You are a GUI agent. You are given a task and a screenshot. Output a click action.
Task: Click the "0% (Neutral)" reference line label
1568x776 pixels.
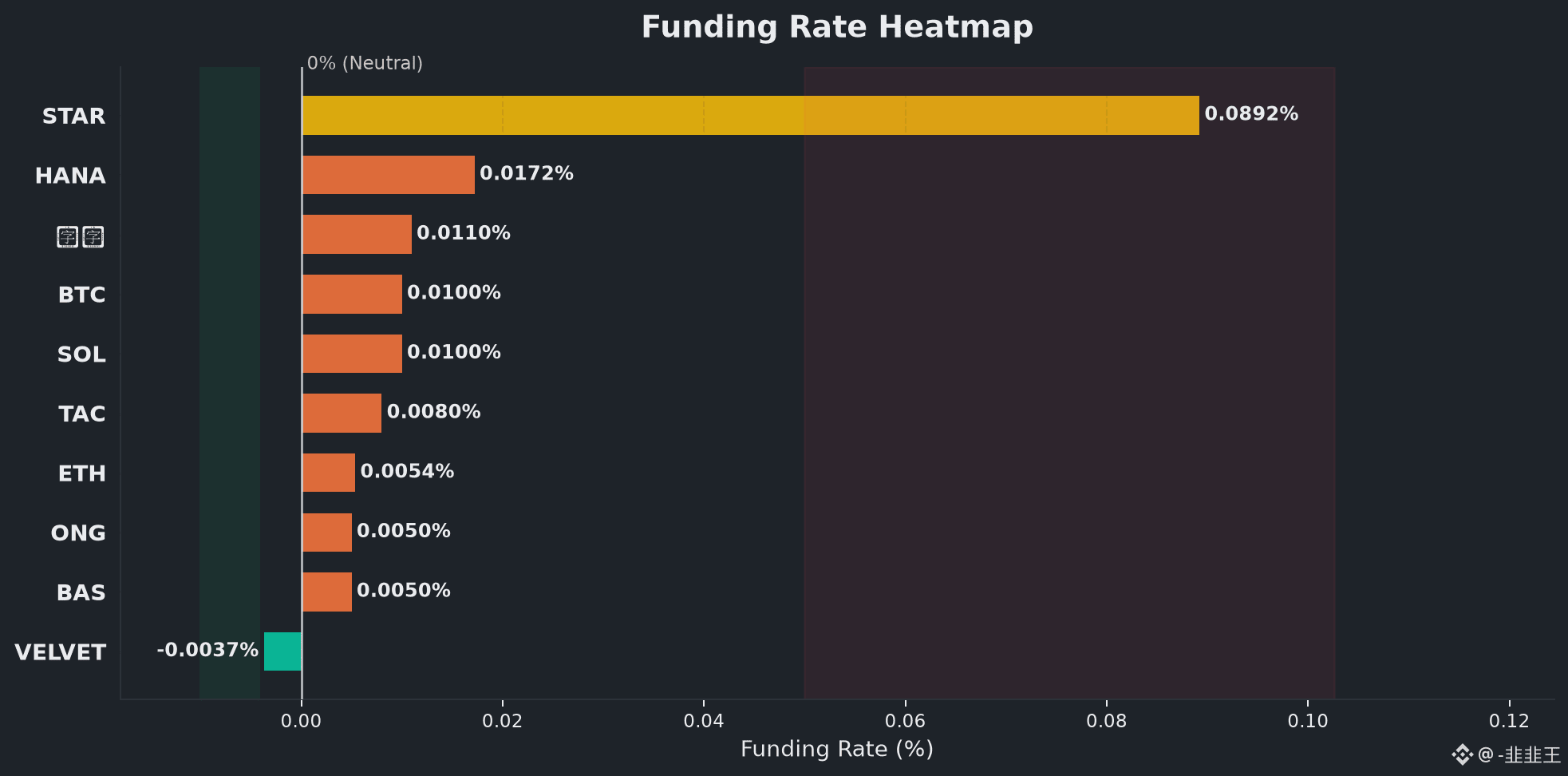click(365, 63)
